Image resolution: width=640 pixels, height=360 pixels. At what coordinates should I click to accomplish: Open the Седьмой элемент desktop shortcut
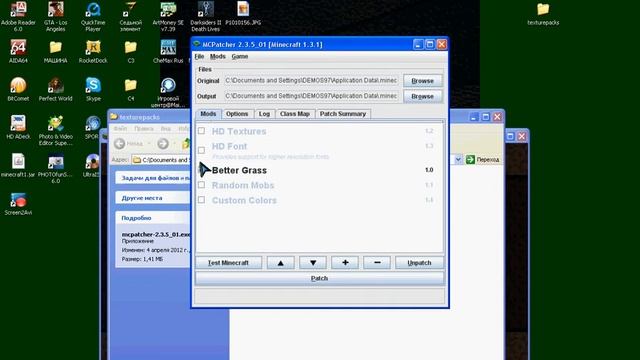click(x=131, y=16)
